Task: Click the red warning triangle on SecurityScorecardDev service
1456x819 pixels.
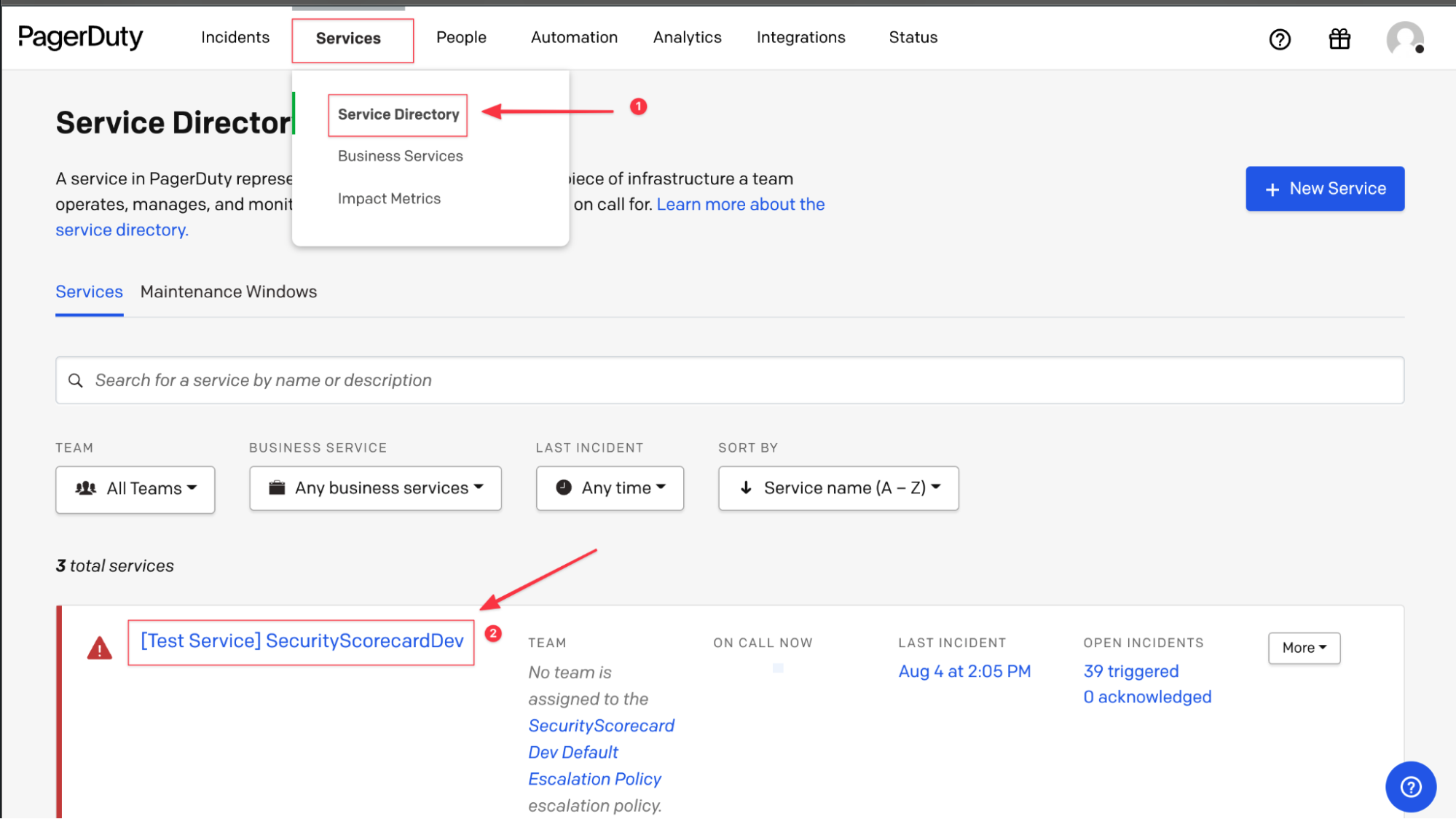Action: click(100, 648)
